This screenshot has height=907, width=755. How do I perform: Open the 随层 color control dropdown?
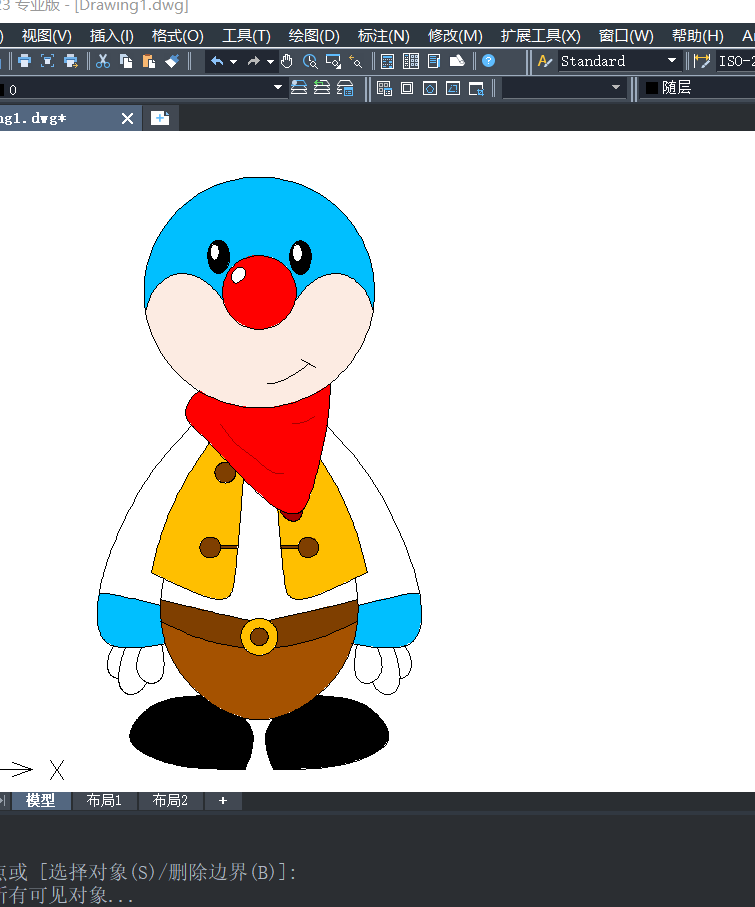pyautogui.click(x=698, y=88)
